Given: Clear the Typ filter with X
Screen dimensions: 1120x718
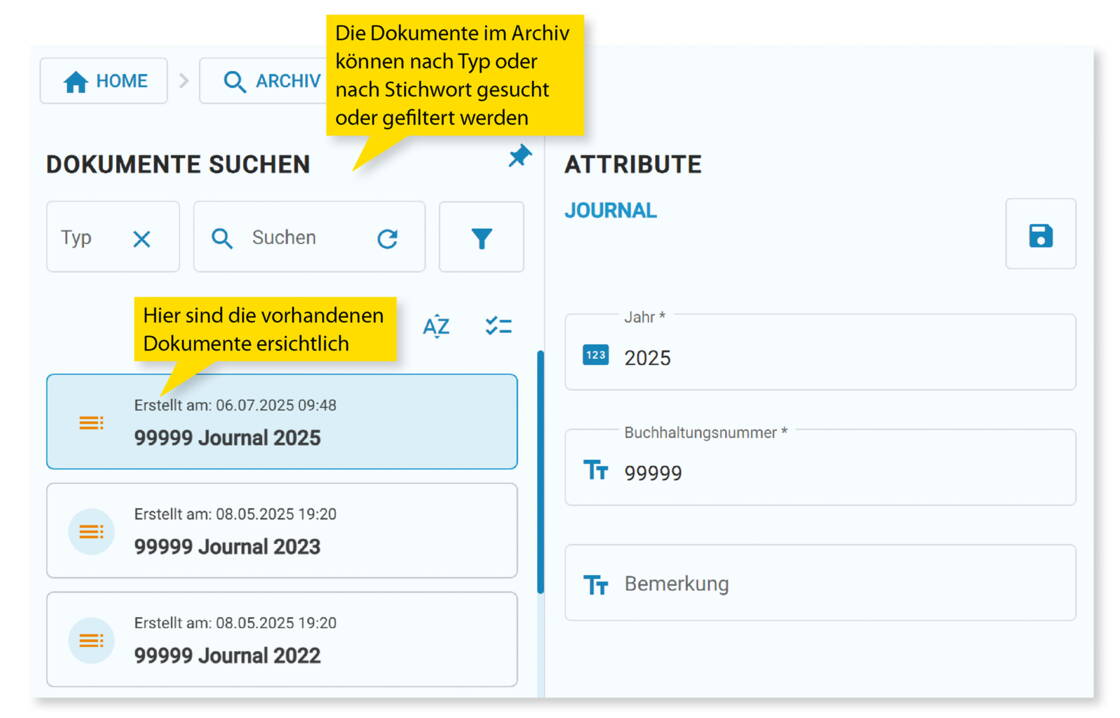Looking at the screenshot, I should click(142, 238).
